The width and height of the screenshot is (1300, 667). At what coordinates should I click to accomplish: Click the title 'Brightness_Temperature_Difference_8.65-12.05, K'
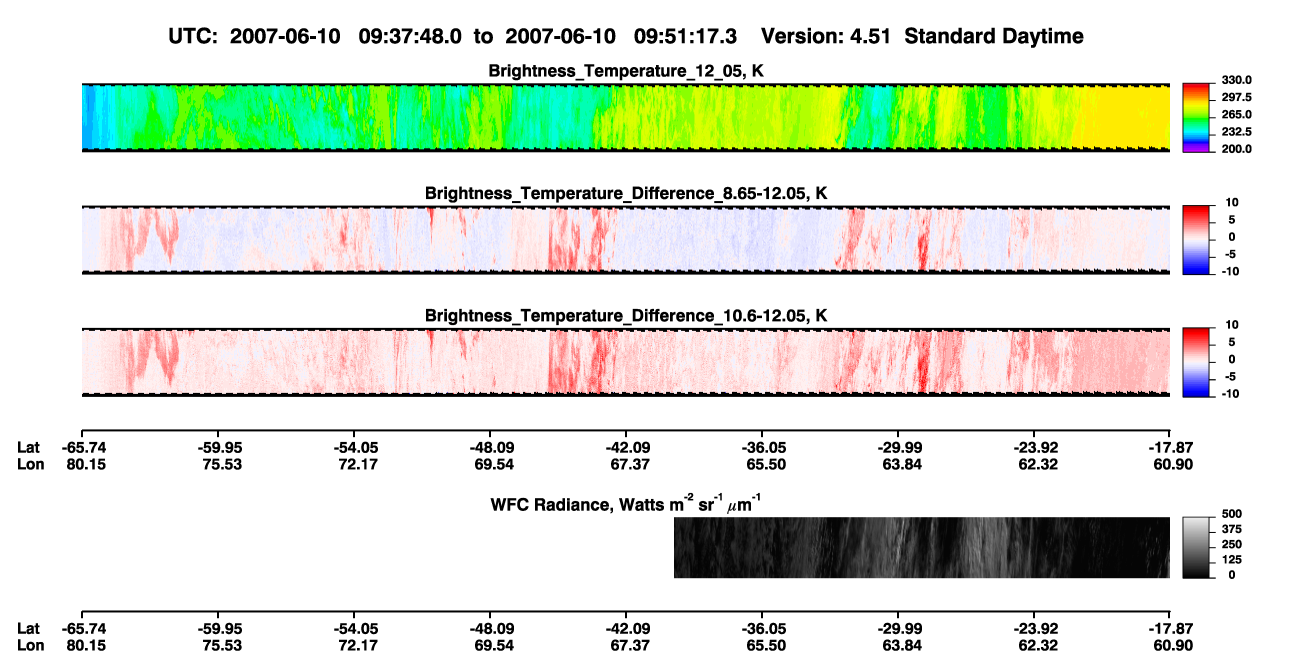tap(626, 193)
